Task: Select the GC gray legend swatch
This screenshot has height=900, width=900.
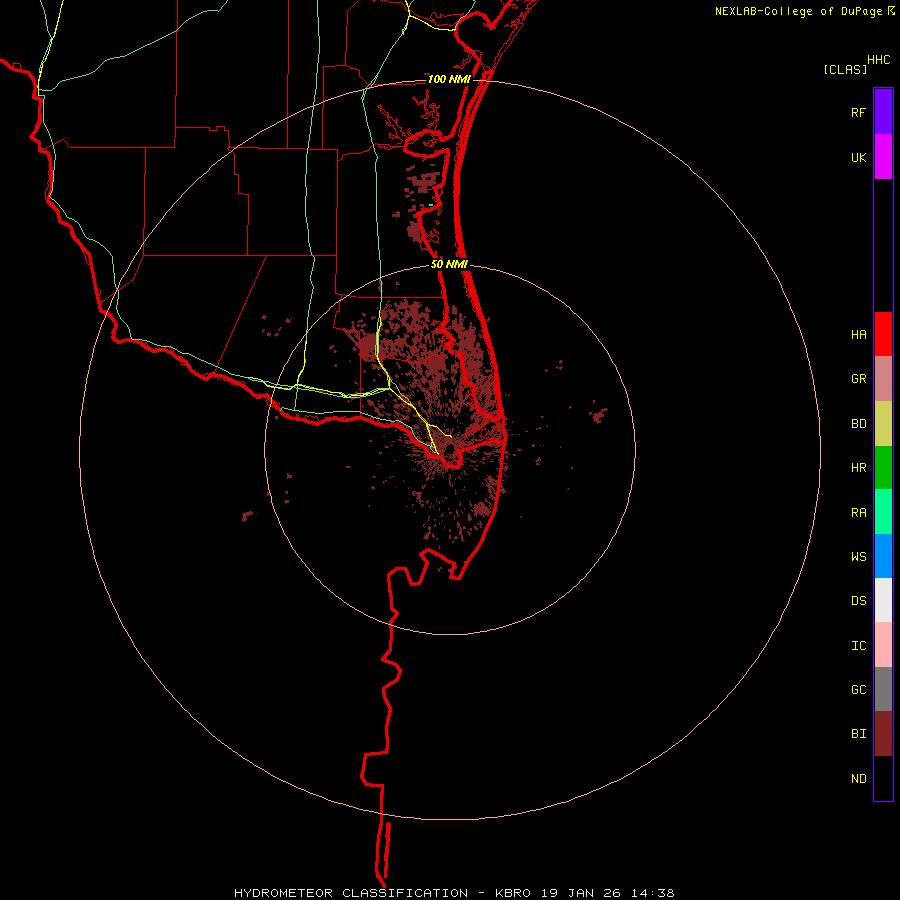Action: (x=883, y=689)
